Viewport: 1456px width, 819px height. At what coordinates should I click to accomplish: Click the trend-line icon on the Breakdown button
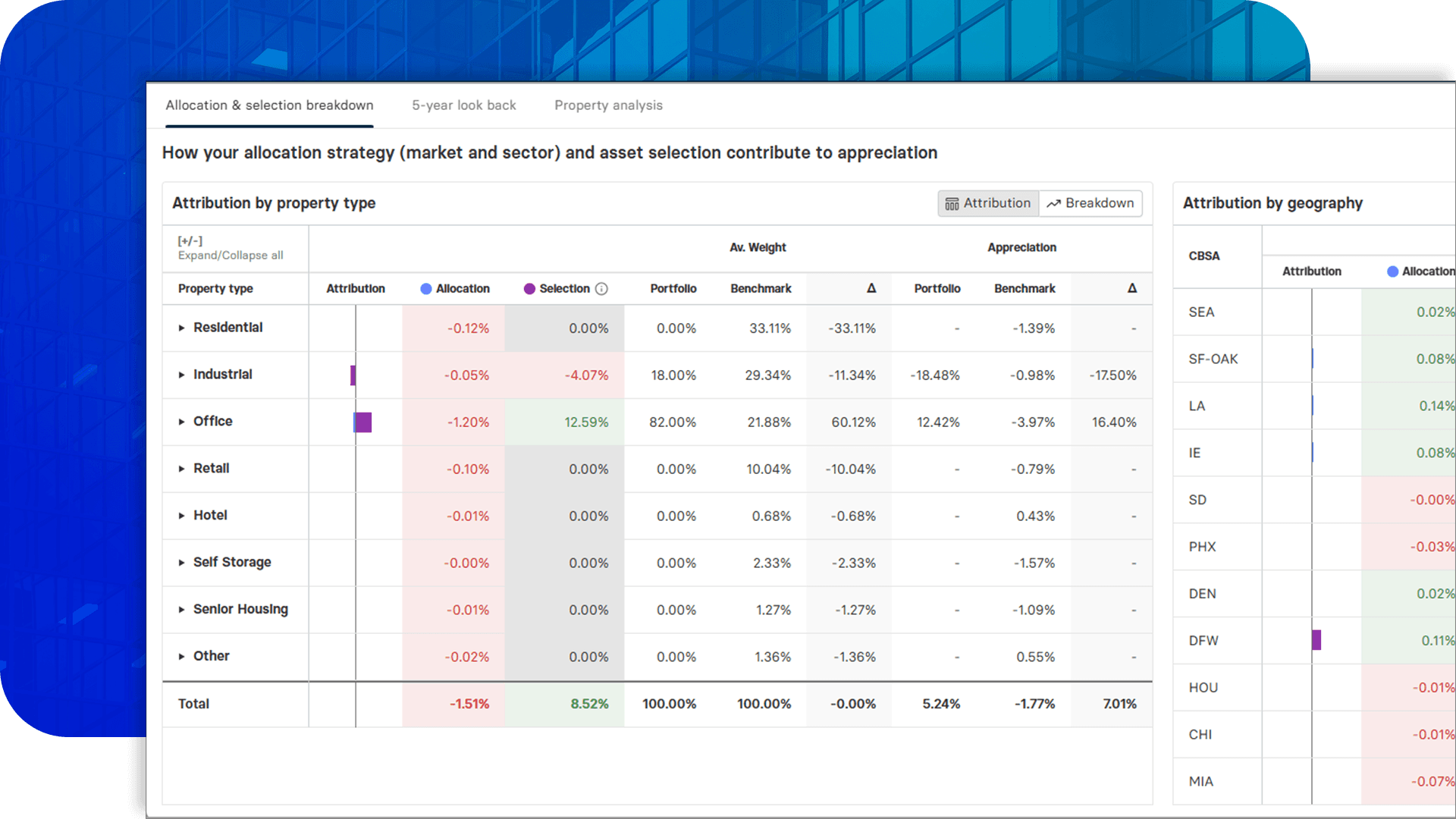(x=1054, y=203)
